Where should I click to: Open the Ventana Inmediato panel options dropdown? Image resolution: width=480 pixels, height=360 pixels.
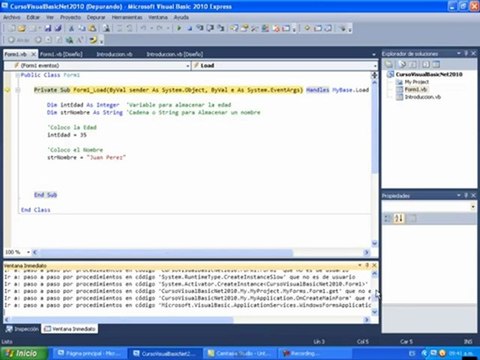[x=360, y=265]
